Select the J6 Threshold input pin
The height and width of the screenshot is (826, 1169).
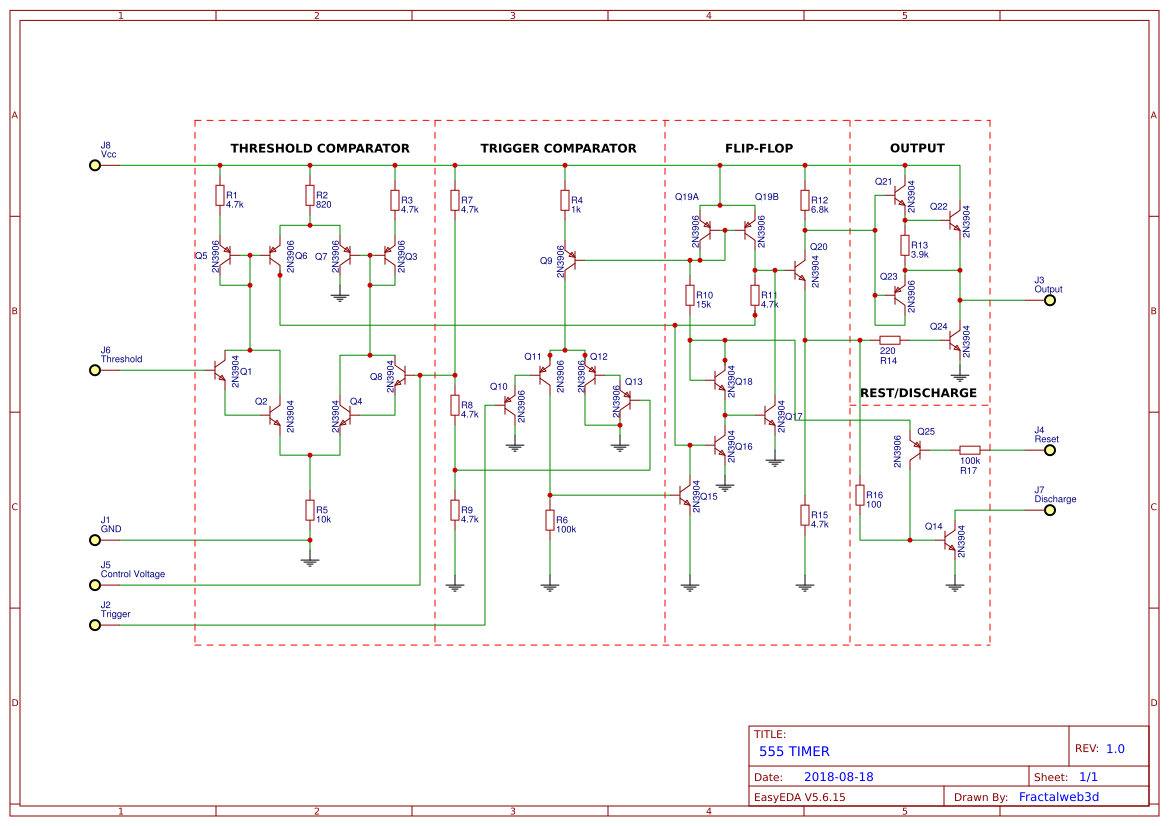(x=95, y=370)
